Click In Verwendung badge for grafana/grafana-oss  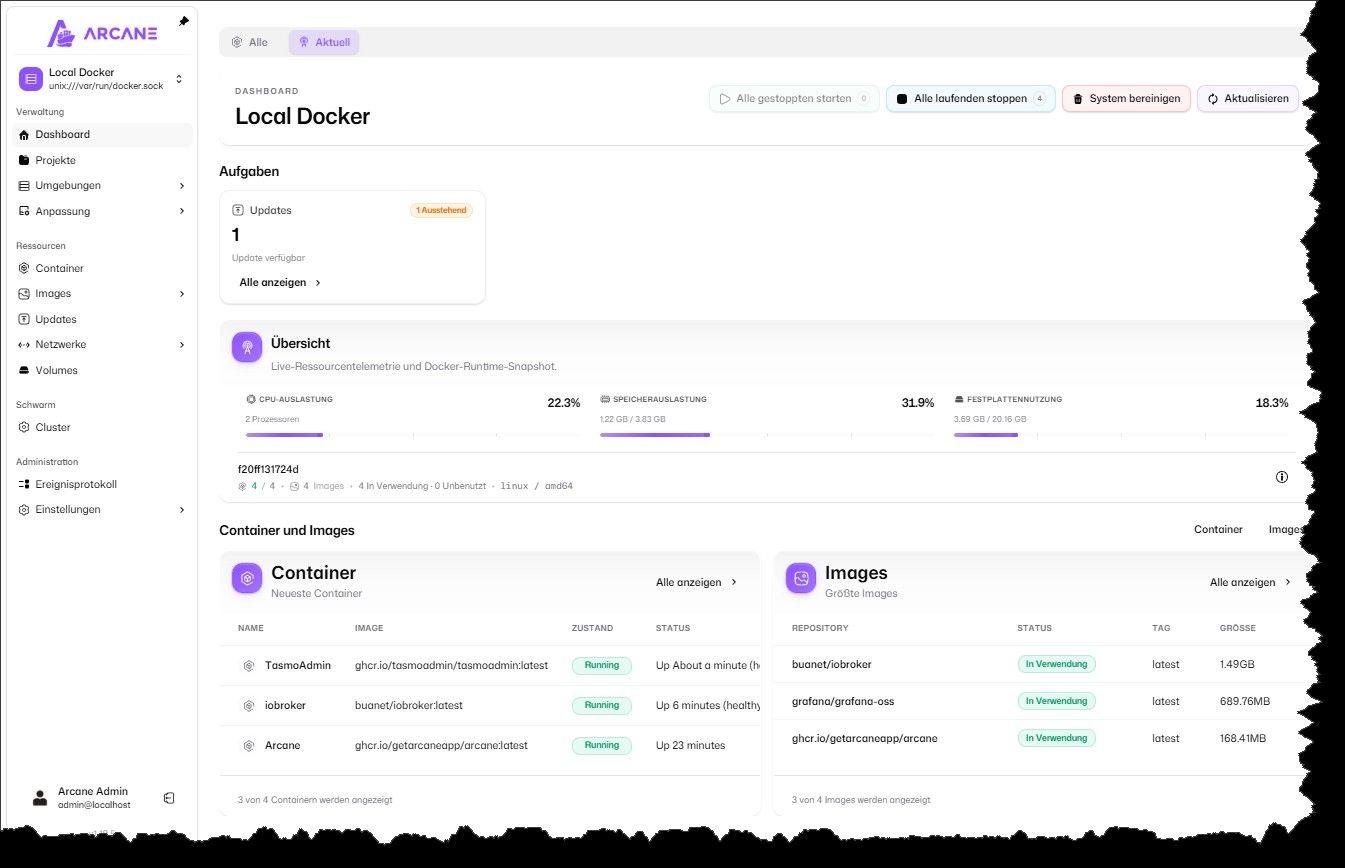1056,701
